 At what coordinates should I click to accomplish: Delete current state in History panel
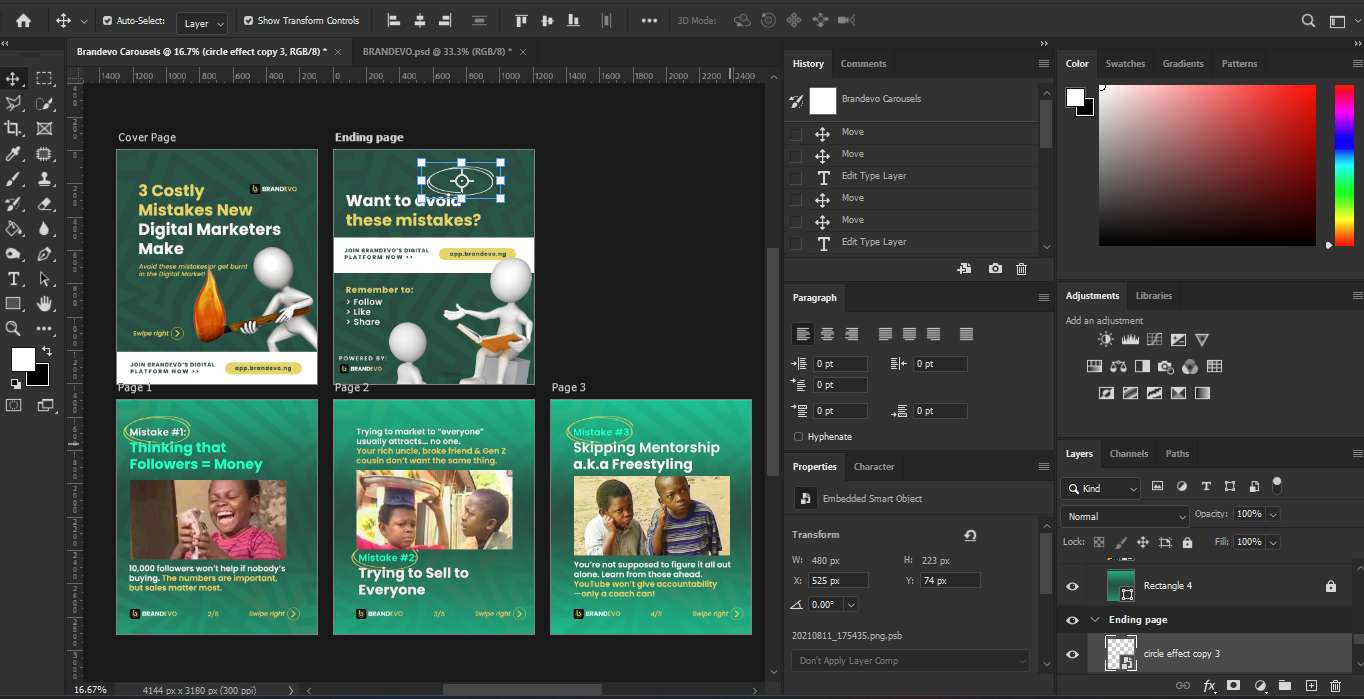(1021, 269)
